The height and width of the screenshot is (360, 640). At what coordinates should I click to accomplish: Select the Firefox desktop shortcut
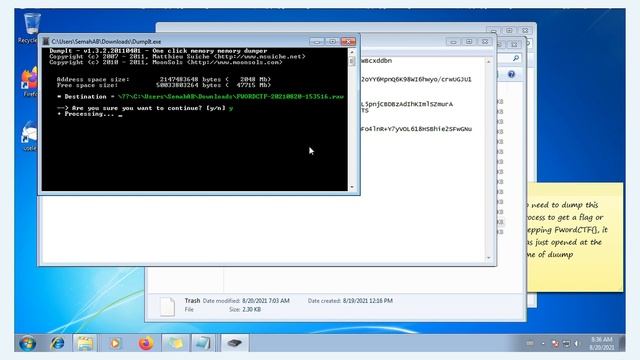pos(29,82)
